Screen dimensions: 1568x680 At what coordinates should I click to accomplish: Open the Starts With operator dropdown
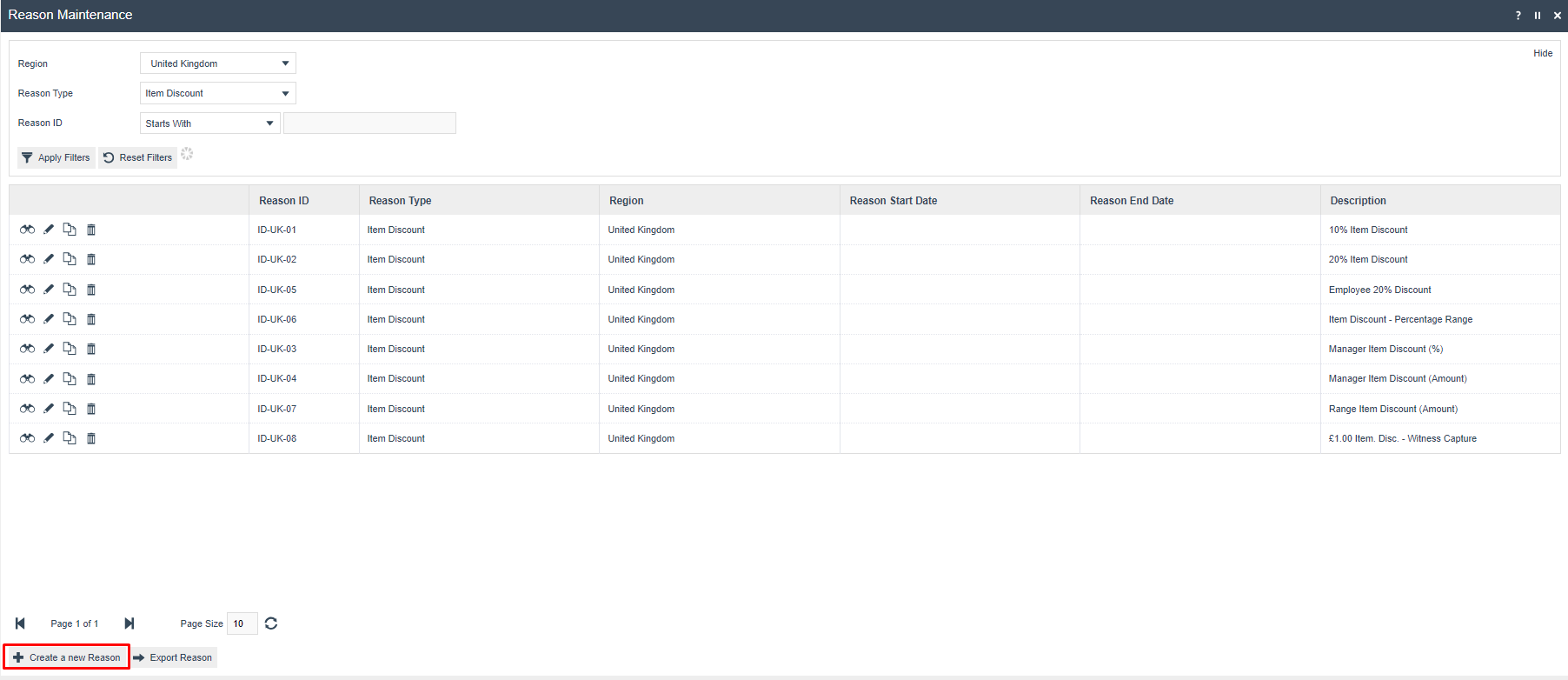coord(210,123)
